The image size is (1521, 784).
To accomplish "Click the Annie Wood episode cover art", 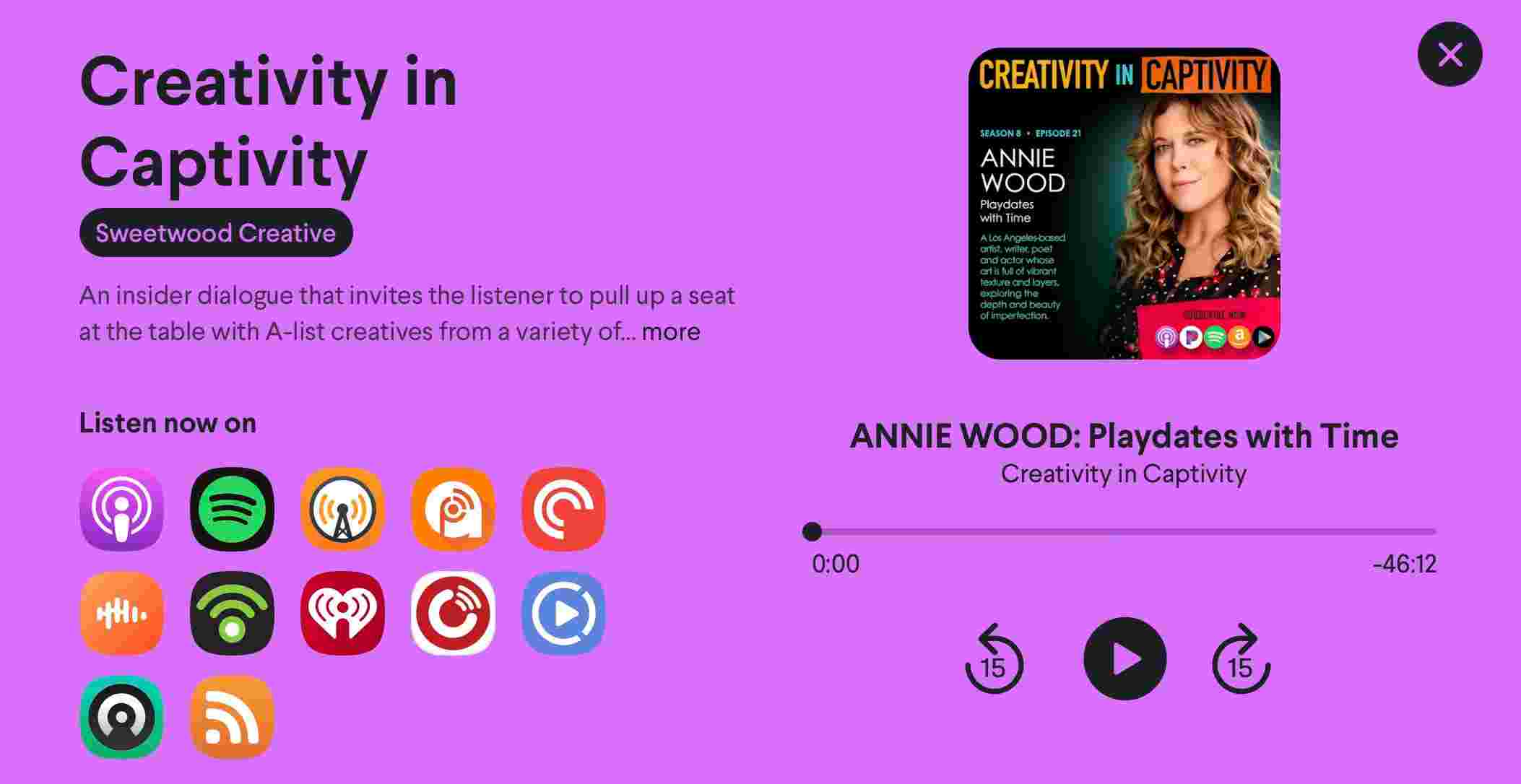I will (1124, 204).
